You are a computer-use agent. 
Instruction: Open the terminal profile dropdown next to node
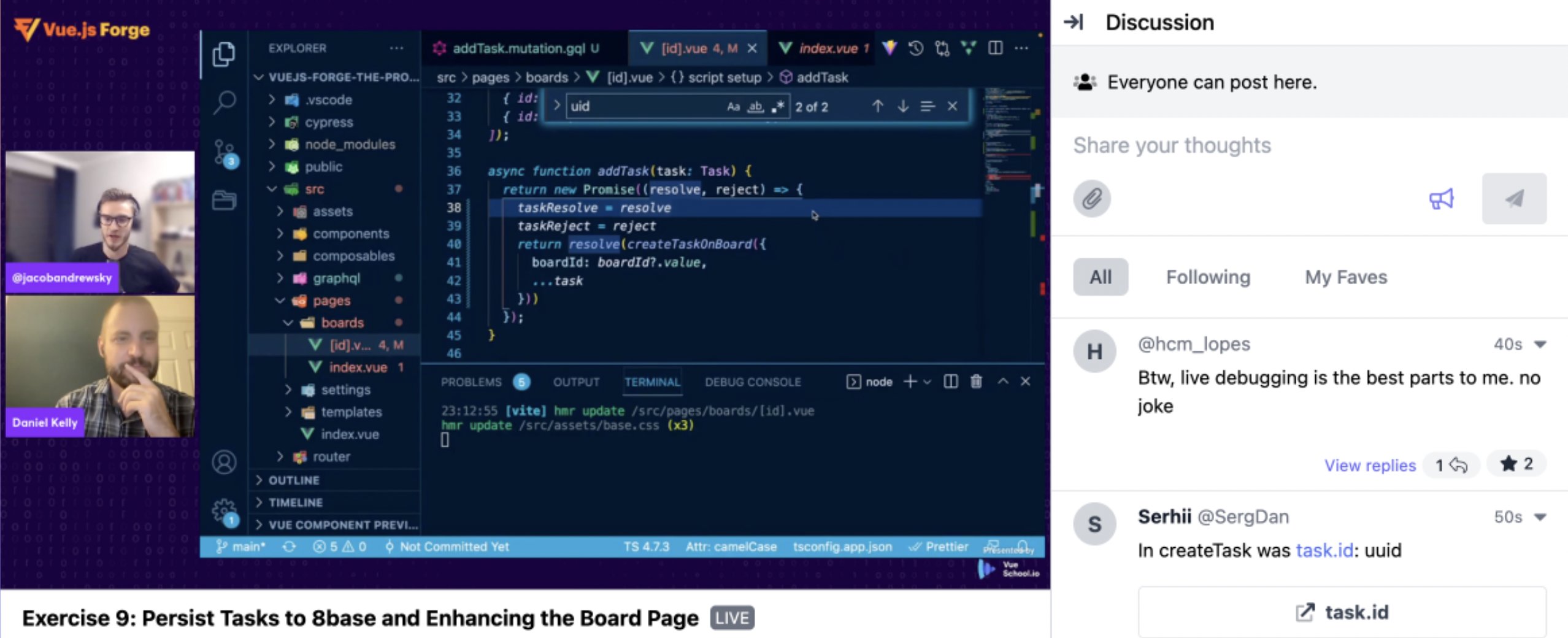[928, 381]
